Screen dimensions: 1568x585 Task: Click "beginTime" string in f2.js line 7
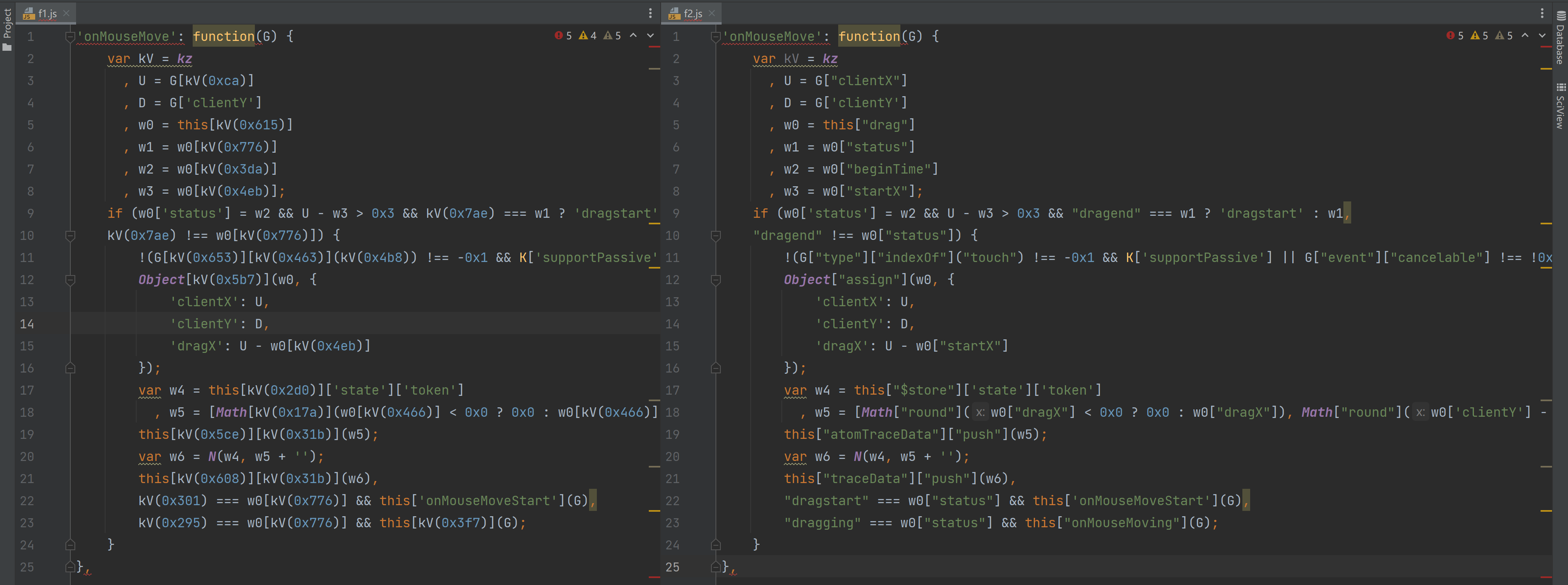889,169
